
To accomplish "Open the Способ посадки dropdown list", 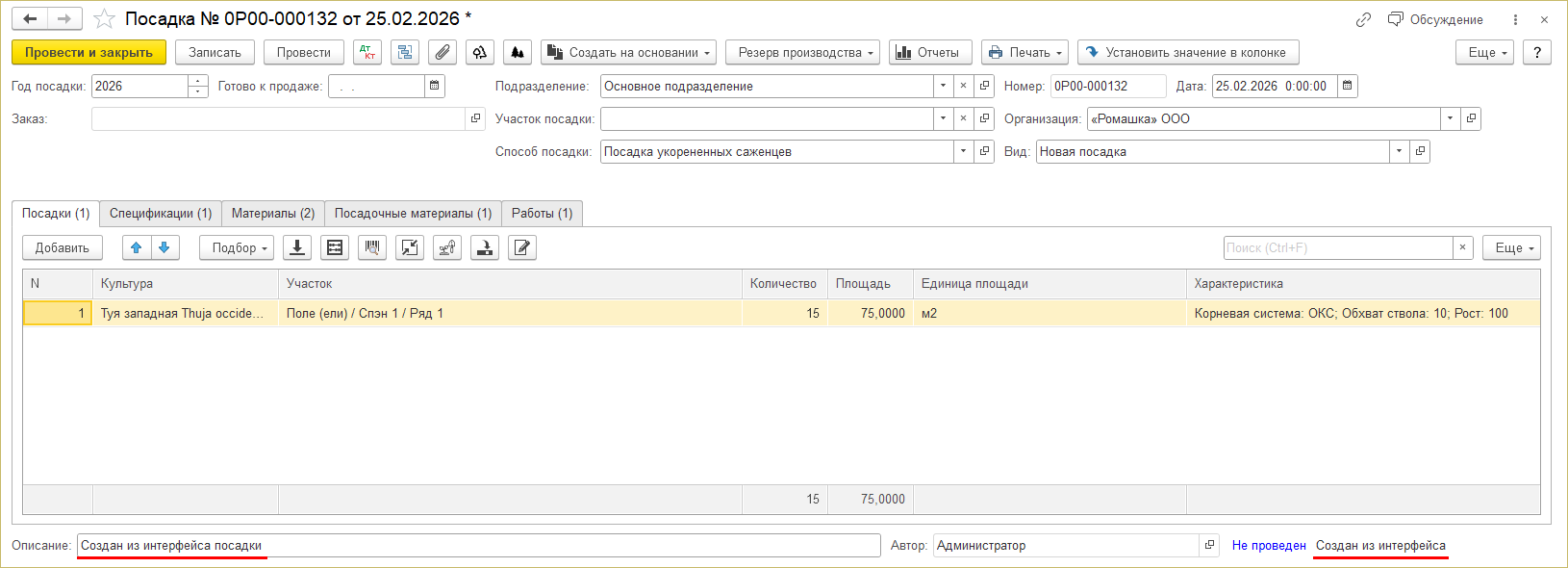I will [x=963, y=152].
